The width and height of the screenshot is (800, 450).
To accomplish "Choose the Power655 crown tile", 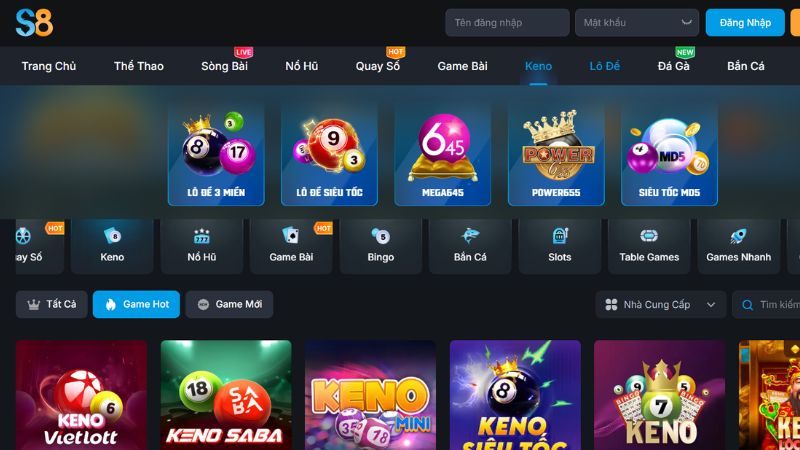I will click(x=556, y=155).
